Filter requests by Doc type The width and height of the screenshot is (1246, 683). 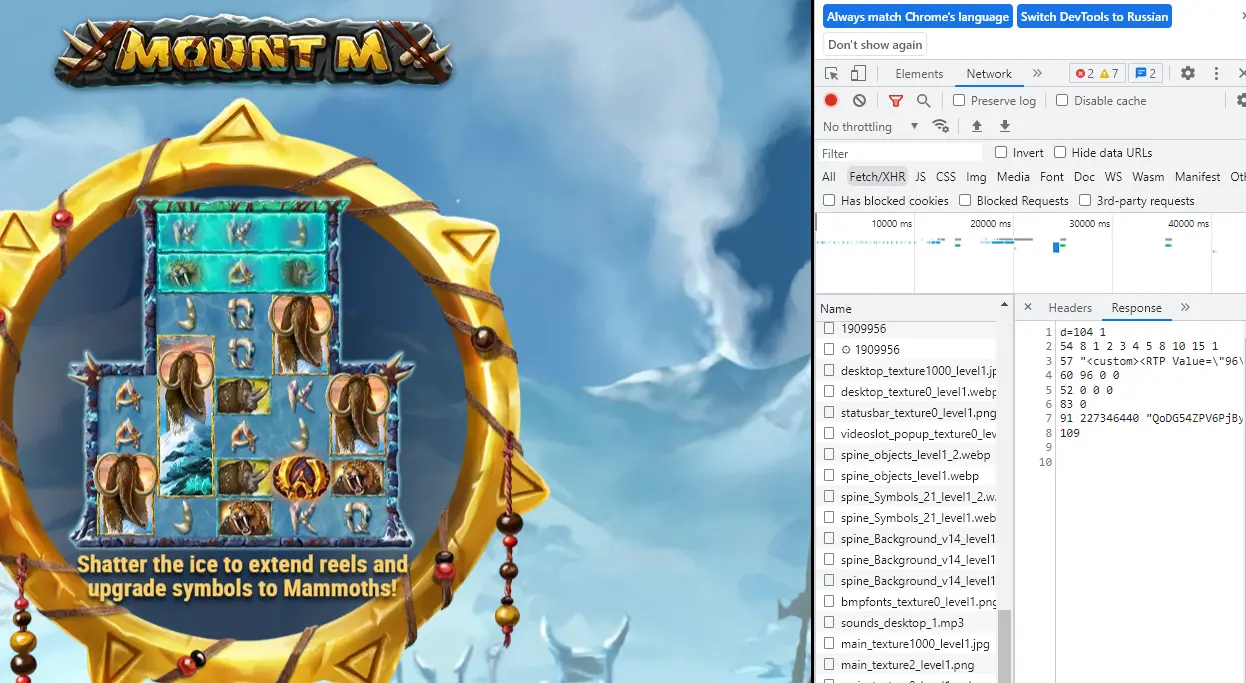[1085, 176]
